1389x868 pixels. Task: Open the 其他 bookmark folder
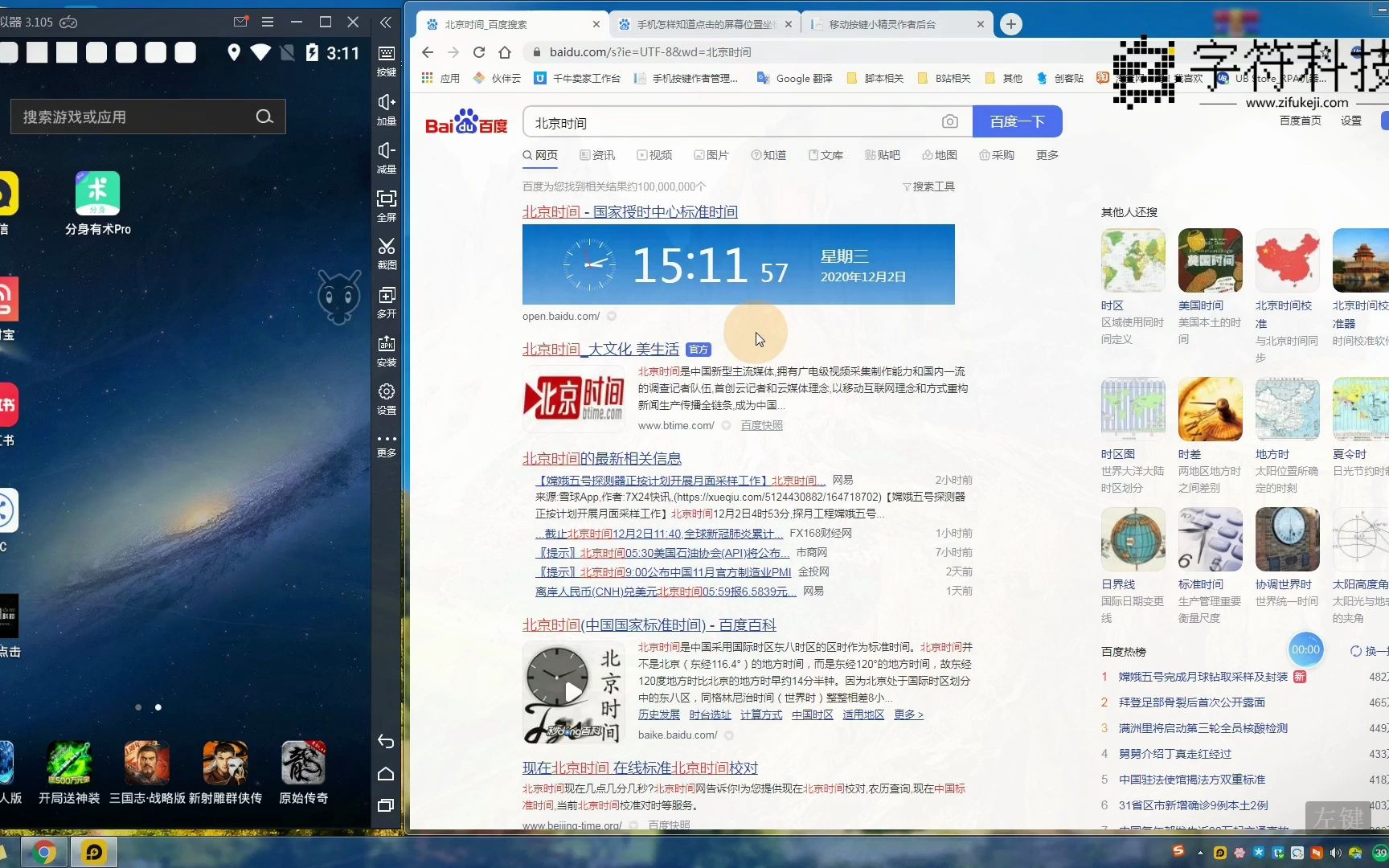1004,78
